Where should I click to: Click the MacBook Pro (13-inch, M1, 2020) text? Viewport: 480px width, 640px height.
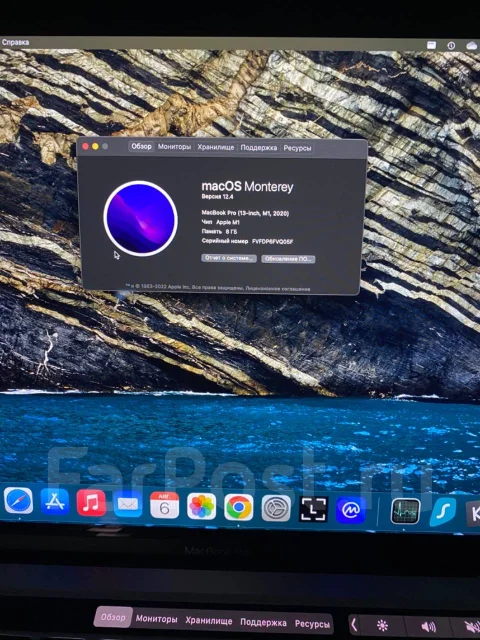[245, 213]
